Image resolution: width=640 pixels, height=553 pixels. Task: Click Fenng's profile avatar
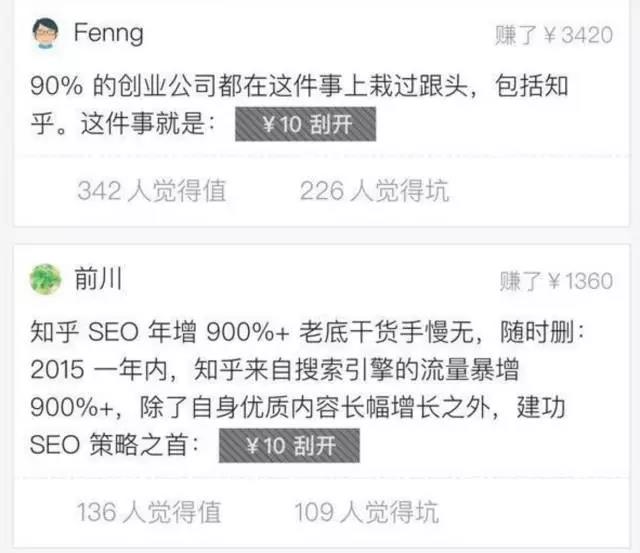pyautogui.click(x=43, y=33)
